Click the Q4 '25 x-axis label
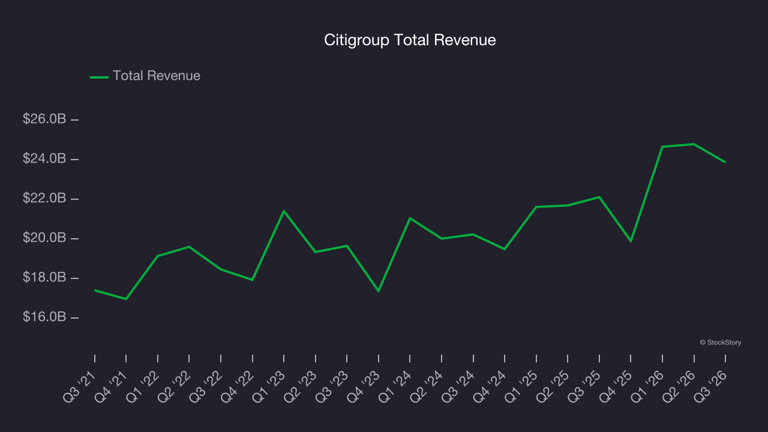This screenshot has width=768, height=432. pyautogui.click(x=616, y=387)
